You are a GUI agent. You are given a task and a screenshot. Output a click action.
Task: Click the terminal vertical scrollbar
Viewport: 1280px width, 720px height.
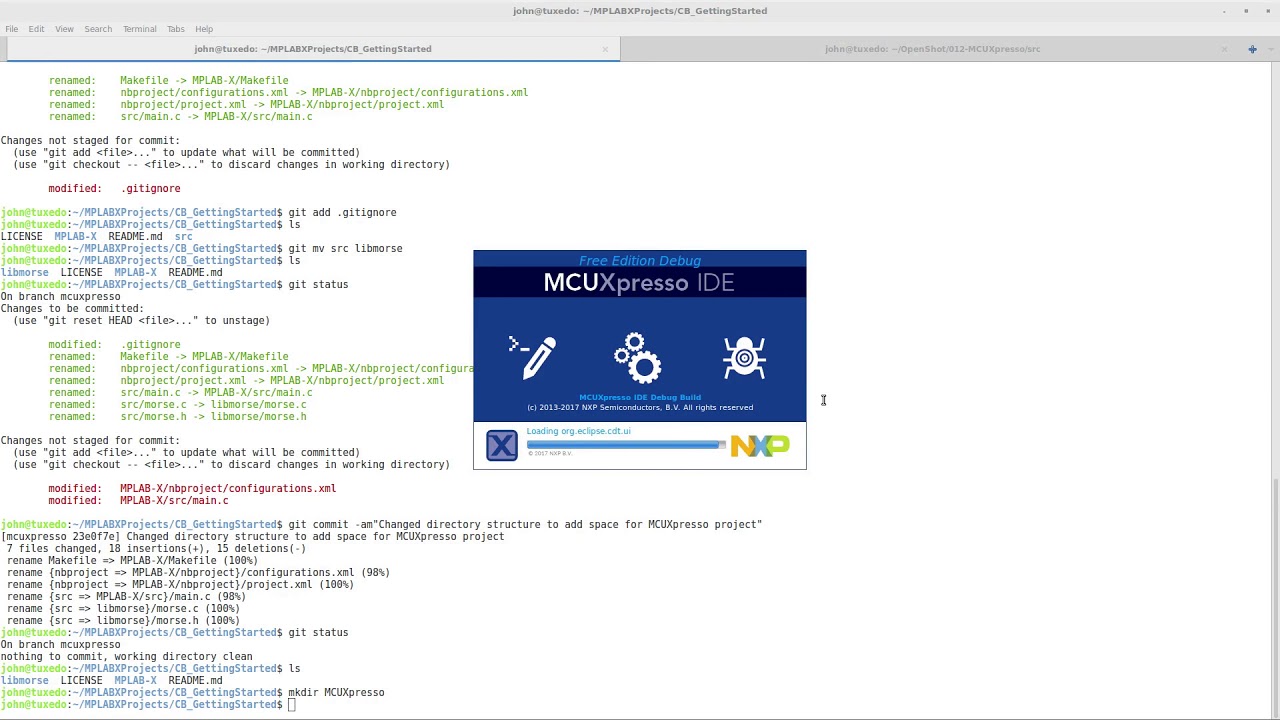pyautogui.click(x=1275, y=596)
